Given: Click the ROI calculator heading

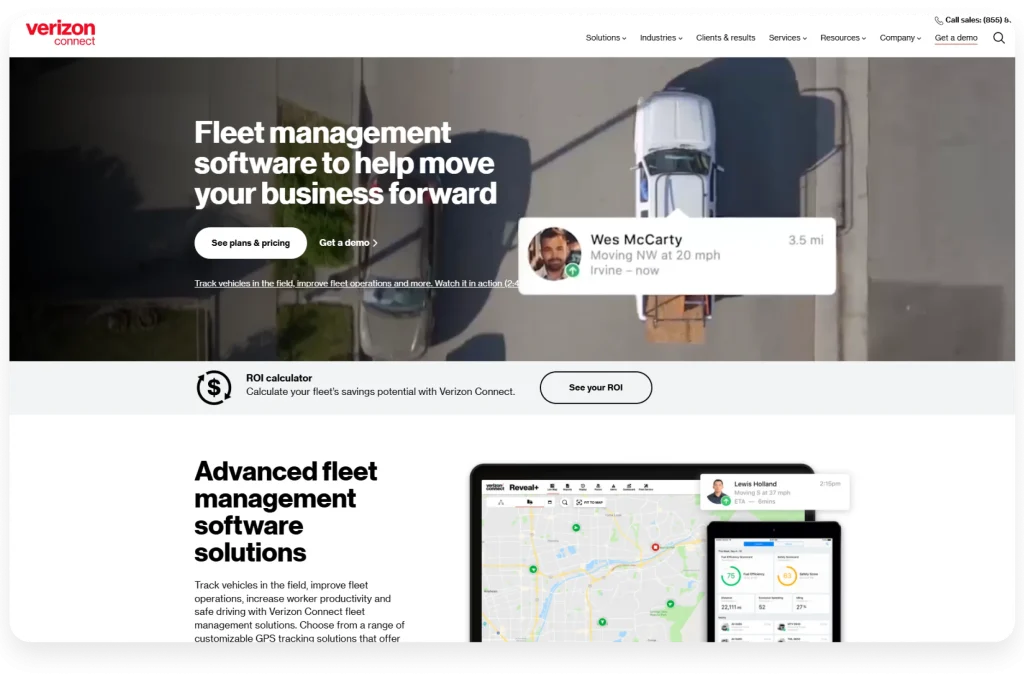Looking at the screenshot, I should (x=279, y=378).
